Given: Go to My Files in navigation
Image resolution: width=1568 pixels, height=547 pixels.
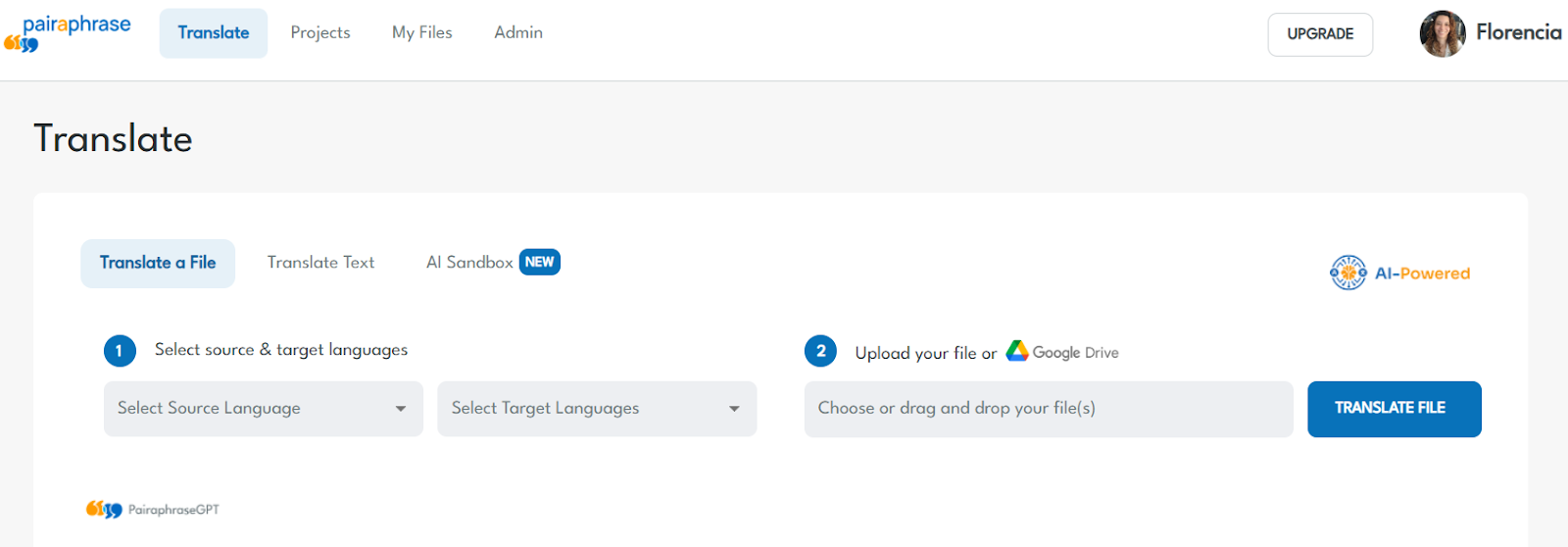Looking at the screenshot, I should point(421,32).
